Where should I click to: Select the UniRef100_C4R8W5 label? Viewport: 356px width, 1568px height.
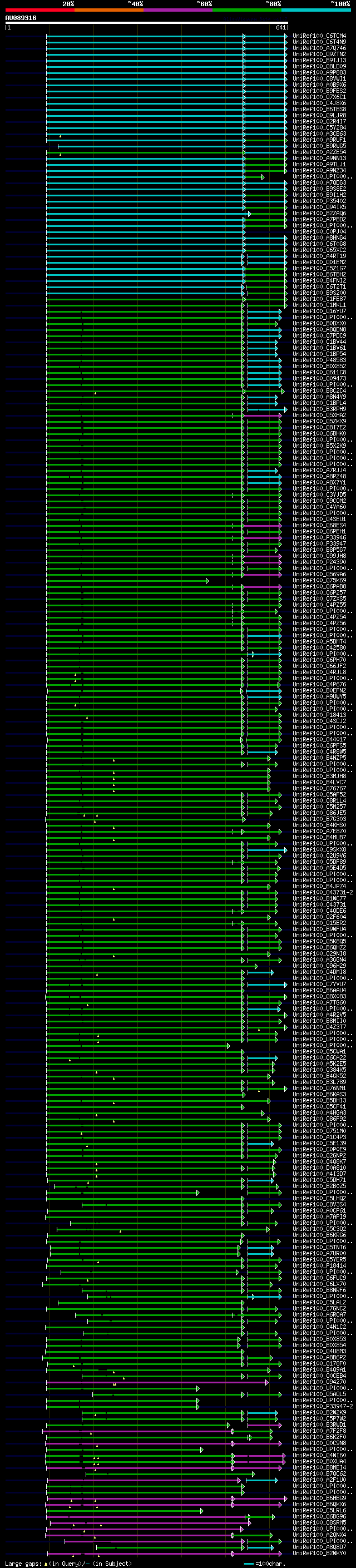(319, 753)
